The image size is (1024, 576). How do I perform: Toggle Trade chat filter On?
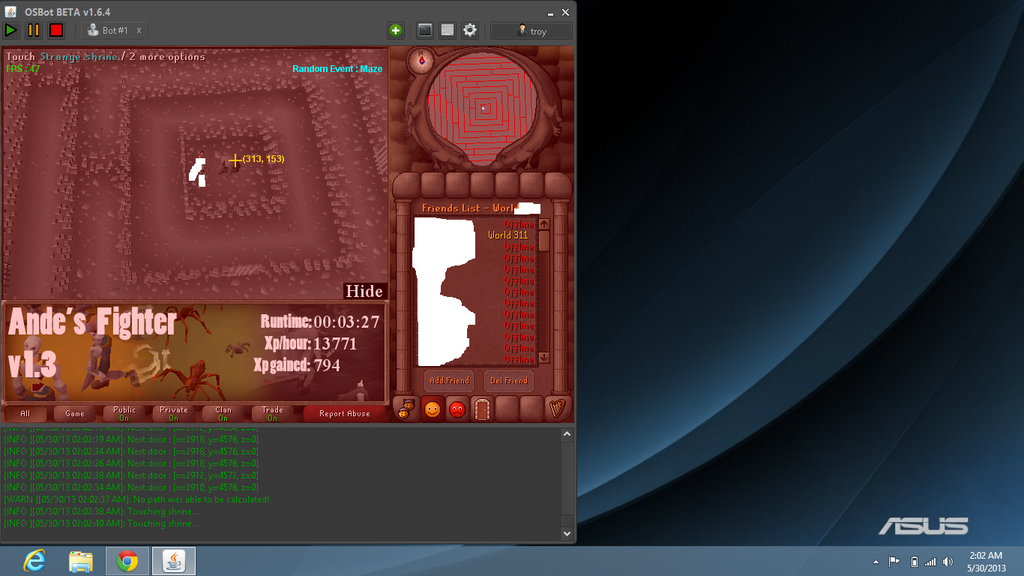(272, 413)
